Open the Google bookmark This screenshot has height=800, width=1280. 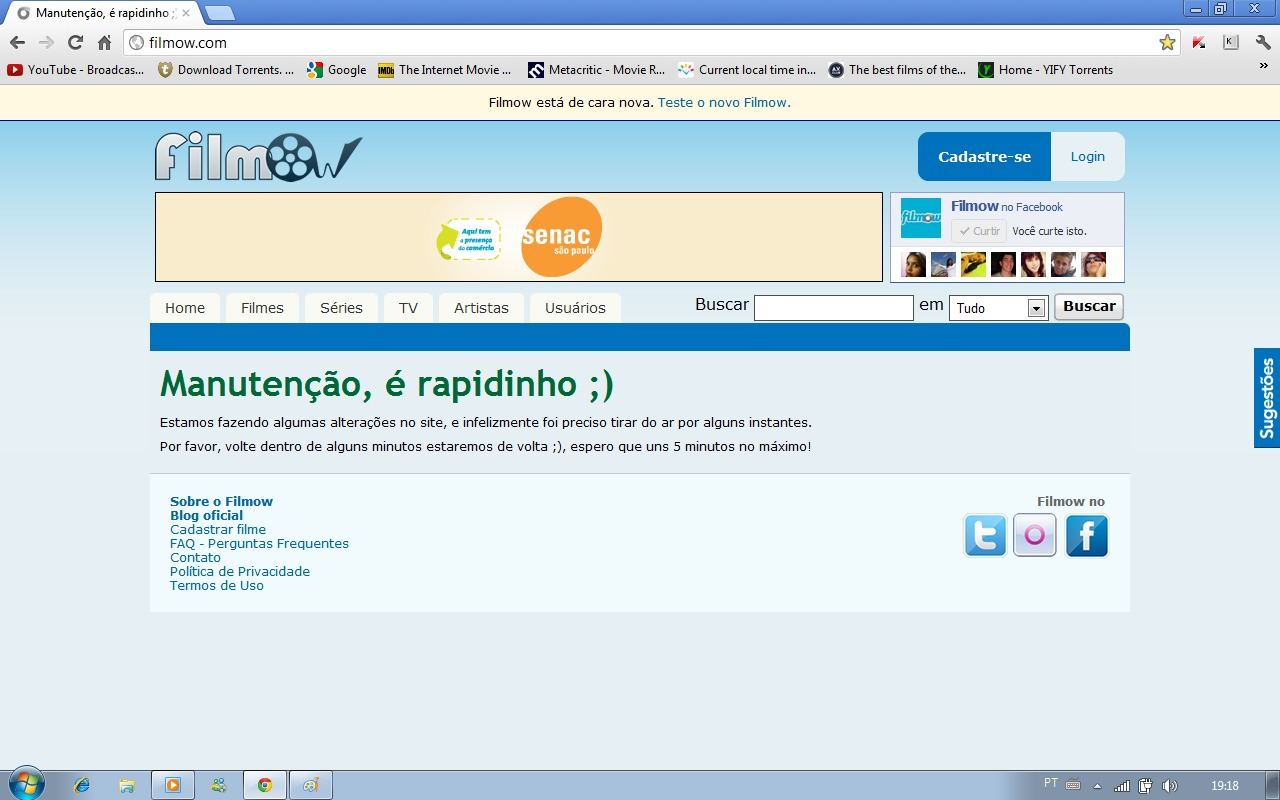tap(337, 70)
